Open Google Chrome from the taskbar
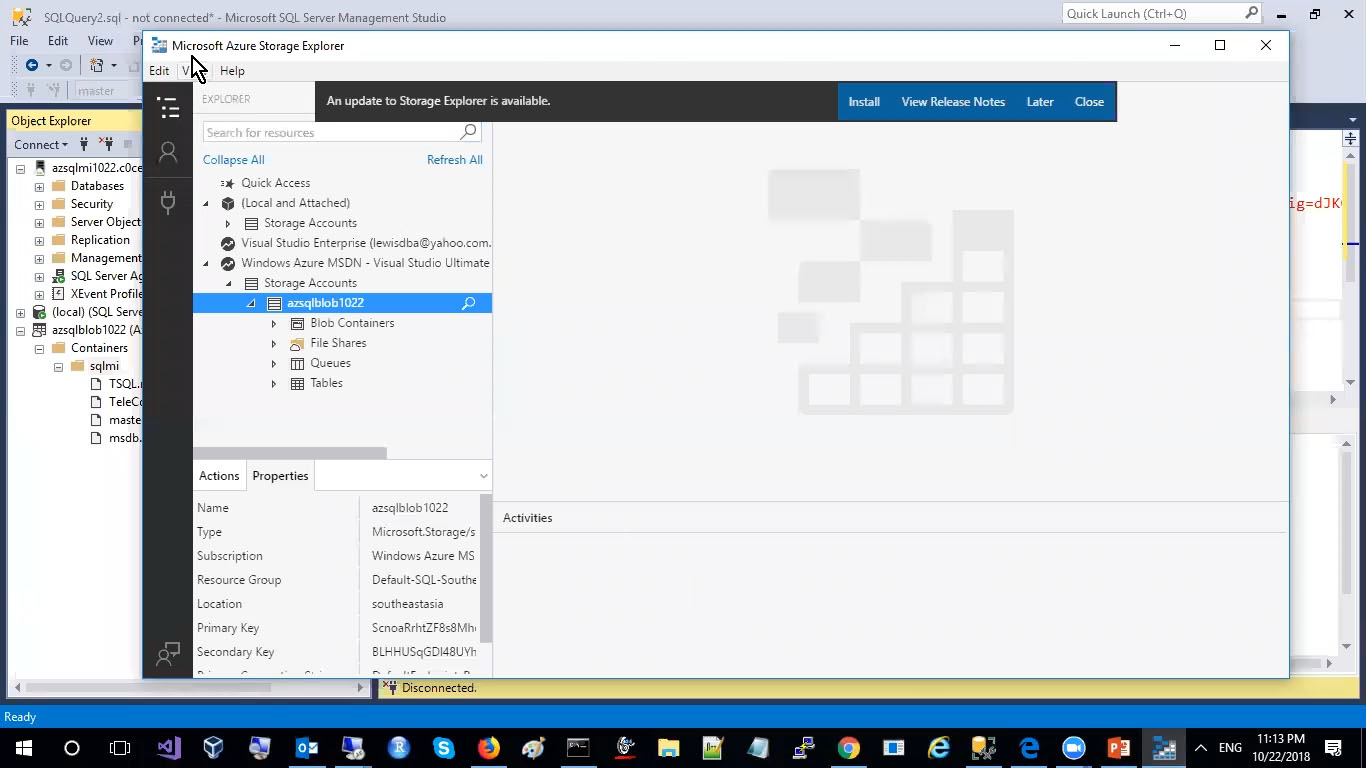This screenshot has height=768, width=1366. click(x=848, y=748)
